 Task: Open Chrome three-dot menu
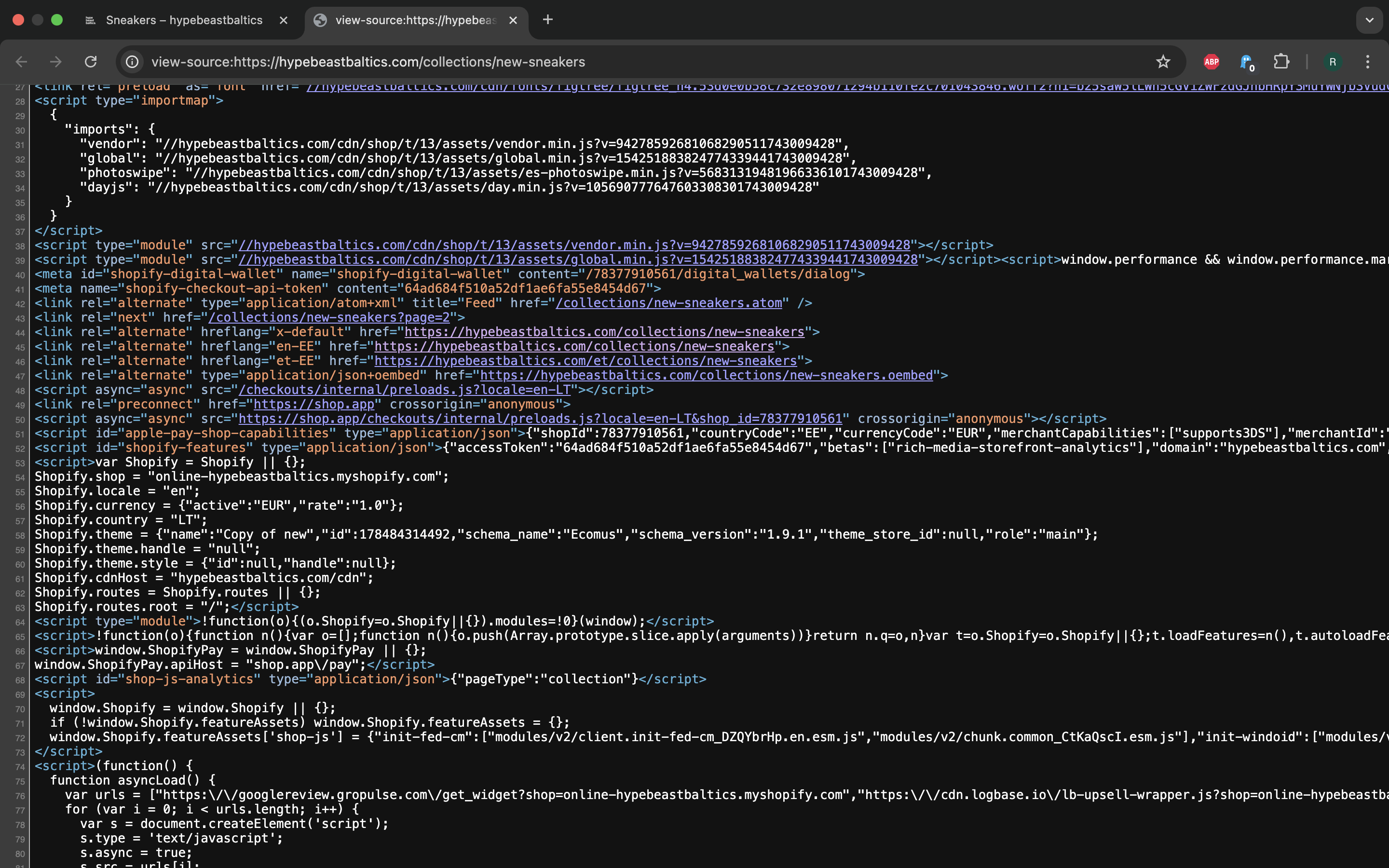1368,62
